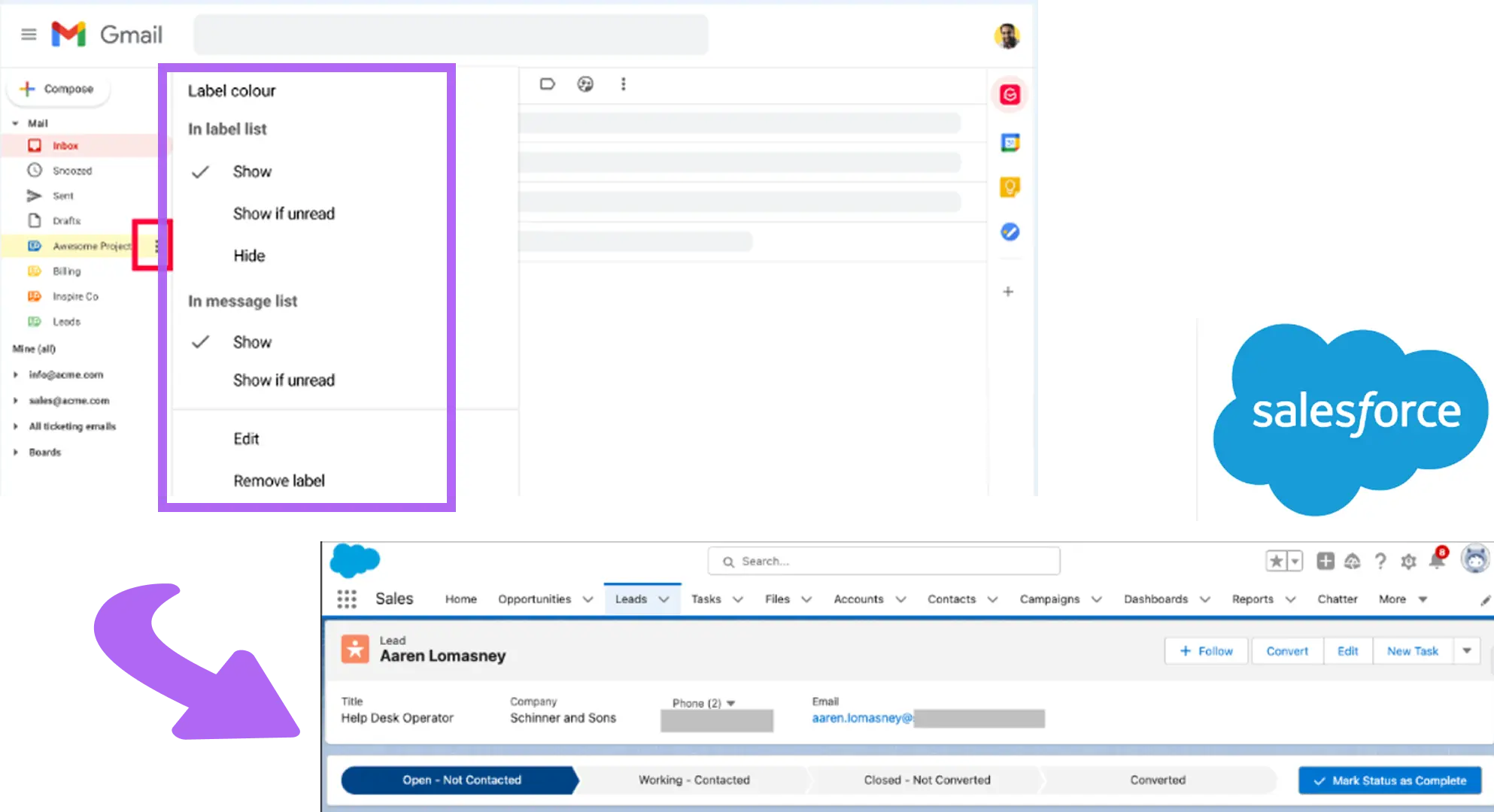Open the Inbox folder
The width and height of the screenshot is (1494, 812).
pos(65,146)
